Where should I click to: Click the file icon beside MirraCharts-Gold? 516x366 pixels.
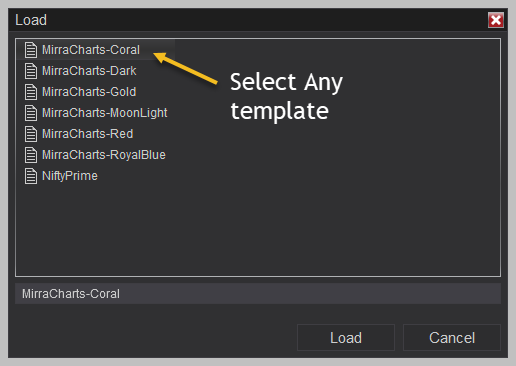[x=31, y=92]
